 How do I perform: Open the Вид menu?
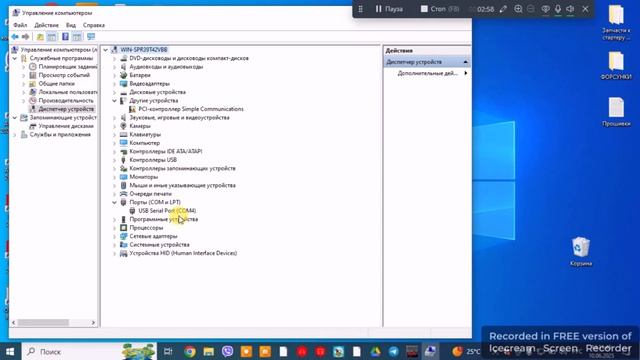[x=71, y=25]
